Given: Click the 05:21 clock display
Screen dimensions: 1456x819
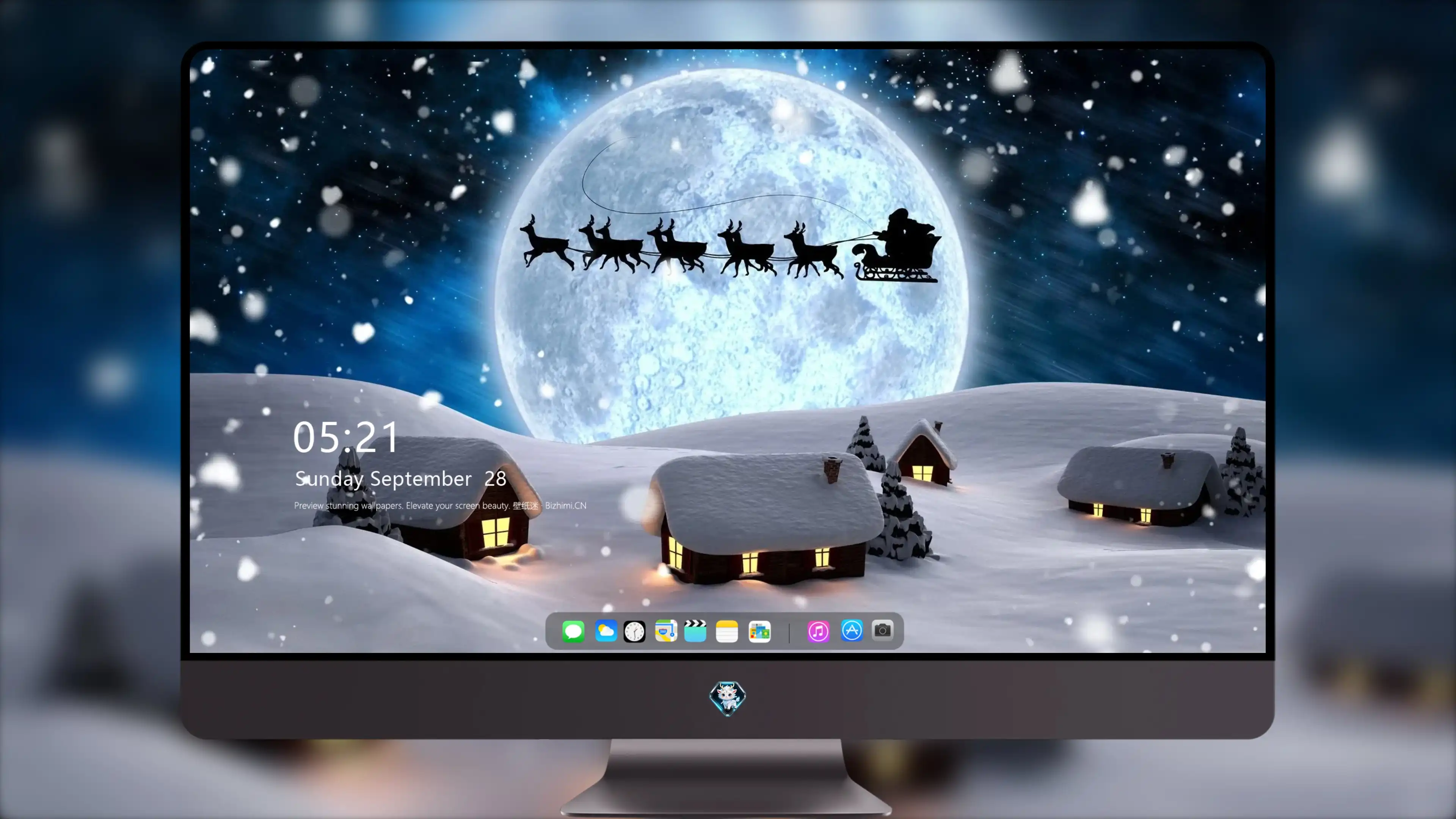Looking at the screenshot, I should tap(346, 437).
